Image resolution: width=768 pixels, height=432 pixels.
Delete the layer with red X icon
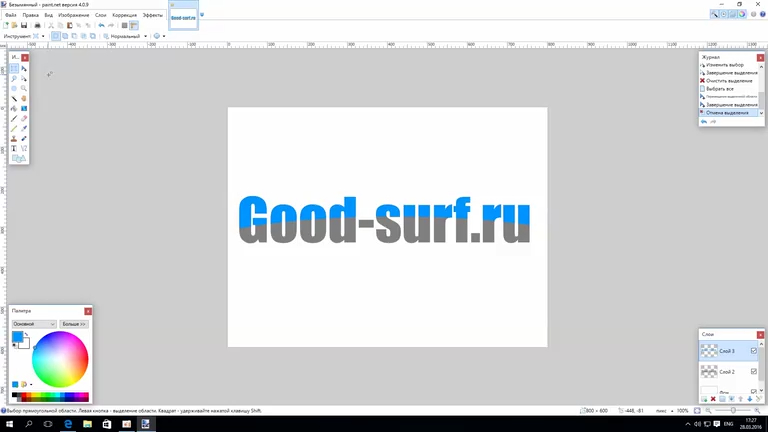[x=713, y=399]
